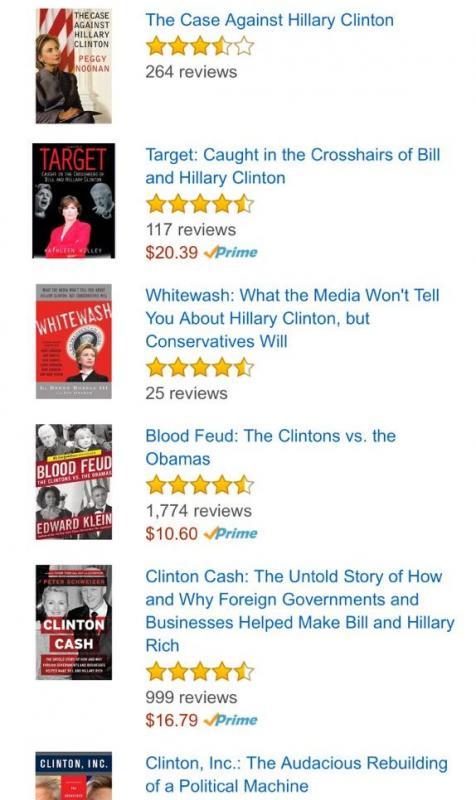Click star rating above 25 reviews
The image size is (476, 800).
click(199, 367)
